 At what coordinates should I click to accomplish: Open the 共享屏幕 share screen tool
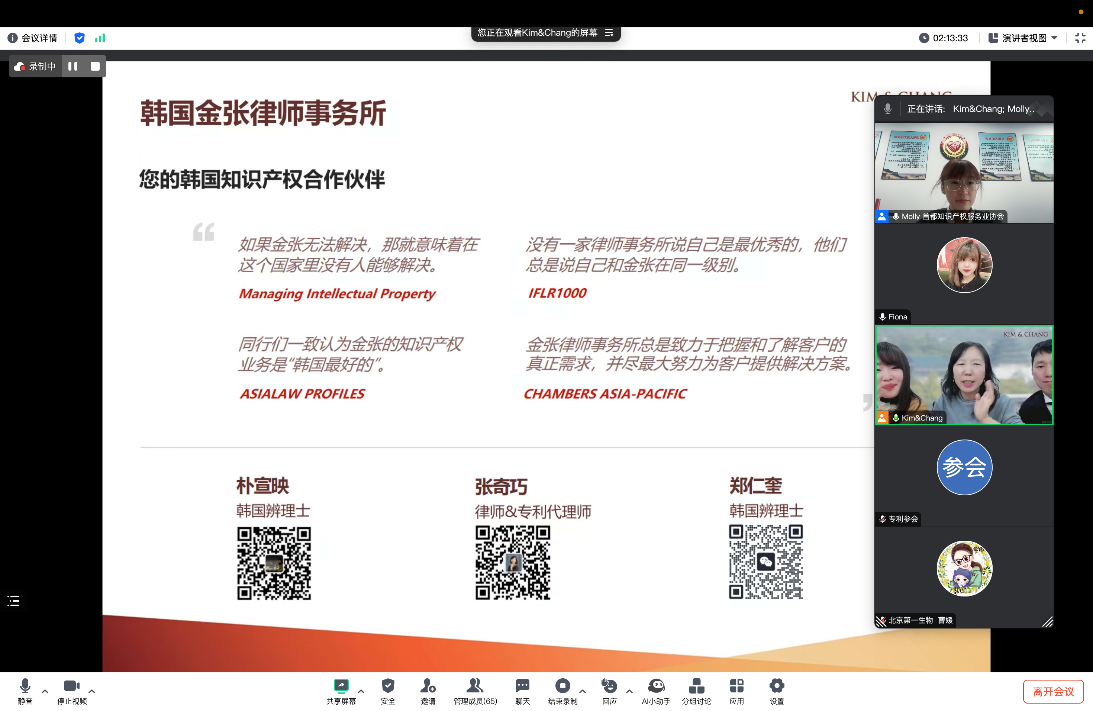(x=340, y=687)
